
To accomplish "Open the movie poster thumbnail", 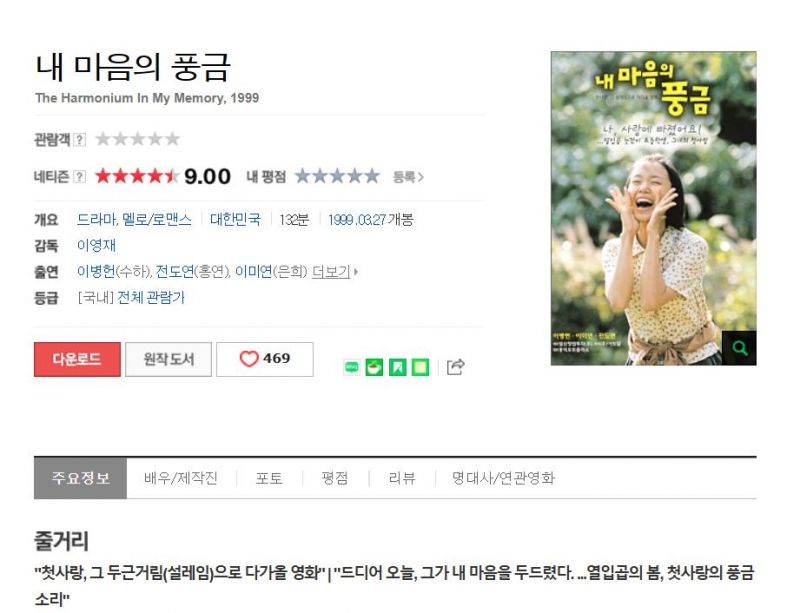I will click(654, 208).
